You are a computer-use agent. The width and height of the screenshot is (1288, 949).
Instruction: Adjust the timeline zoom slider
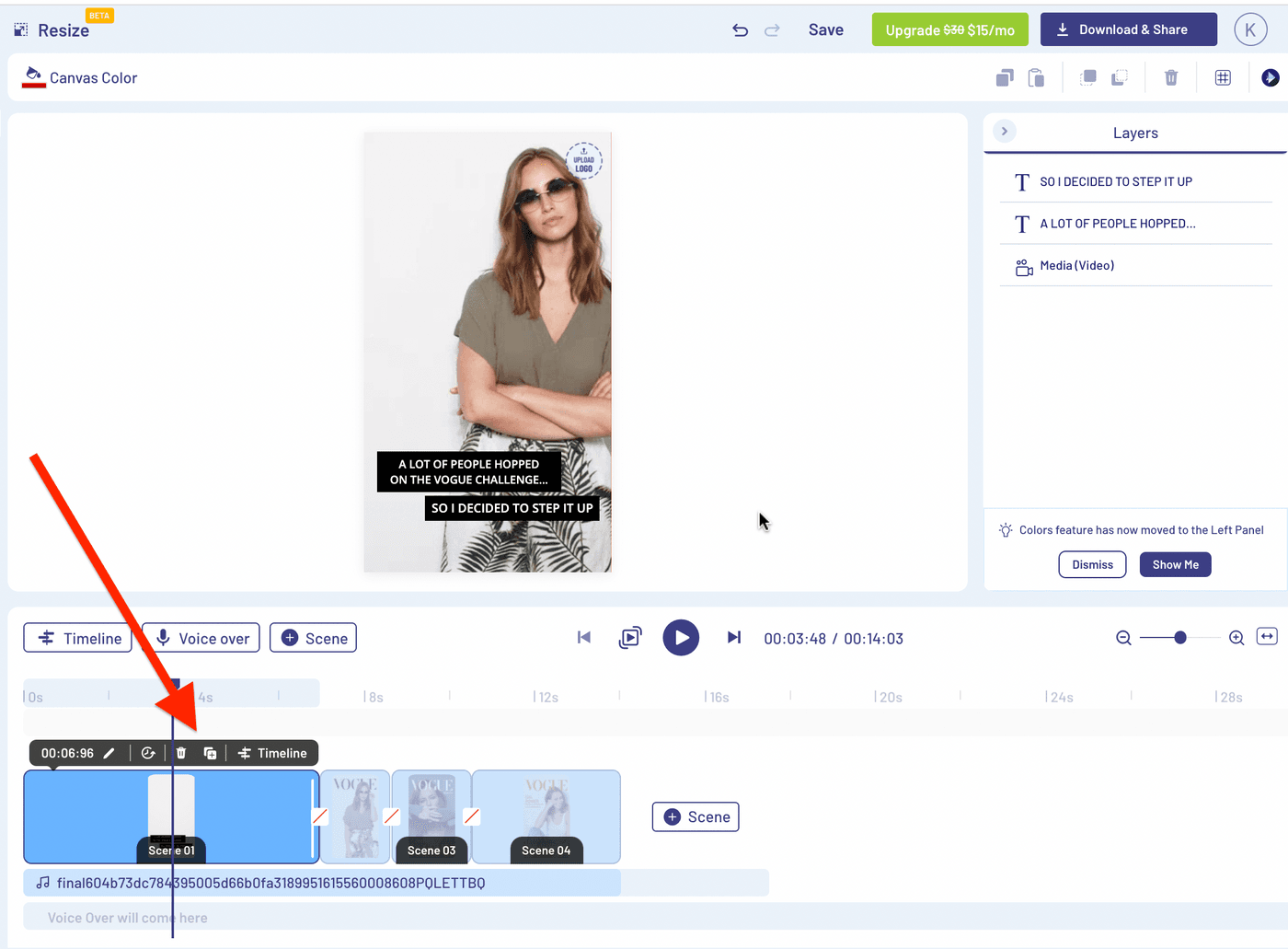coord(1180,636)
